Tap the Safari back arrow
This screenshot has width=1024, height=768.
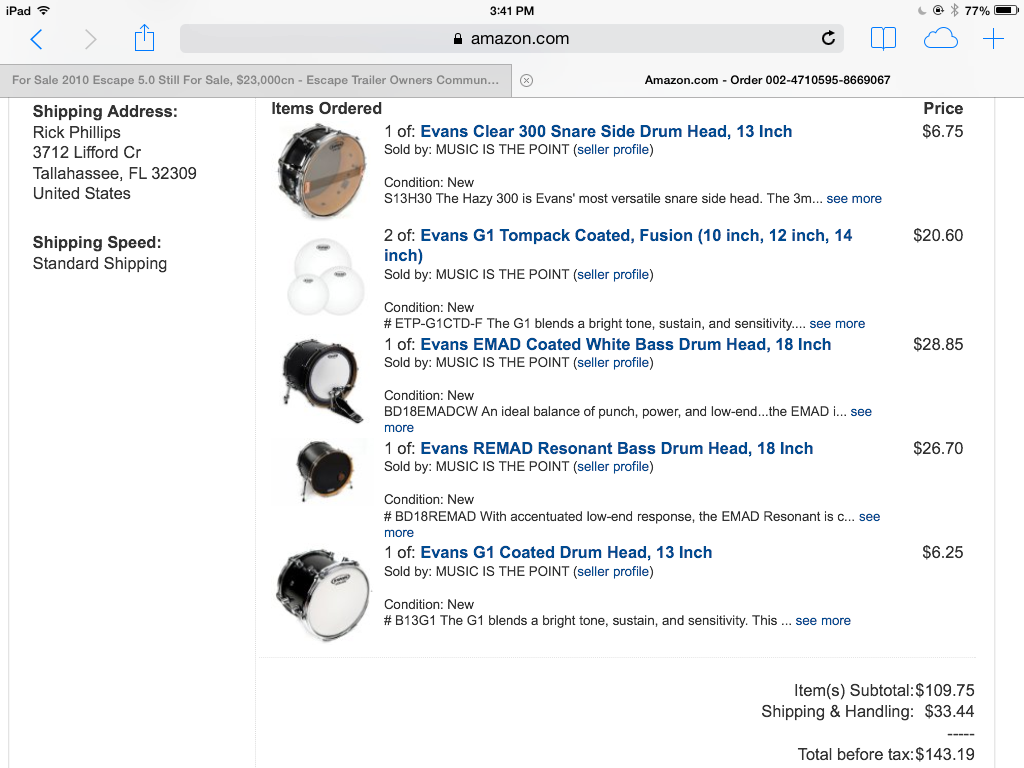37,39
